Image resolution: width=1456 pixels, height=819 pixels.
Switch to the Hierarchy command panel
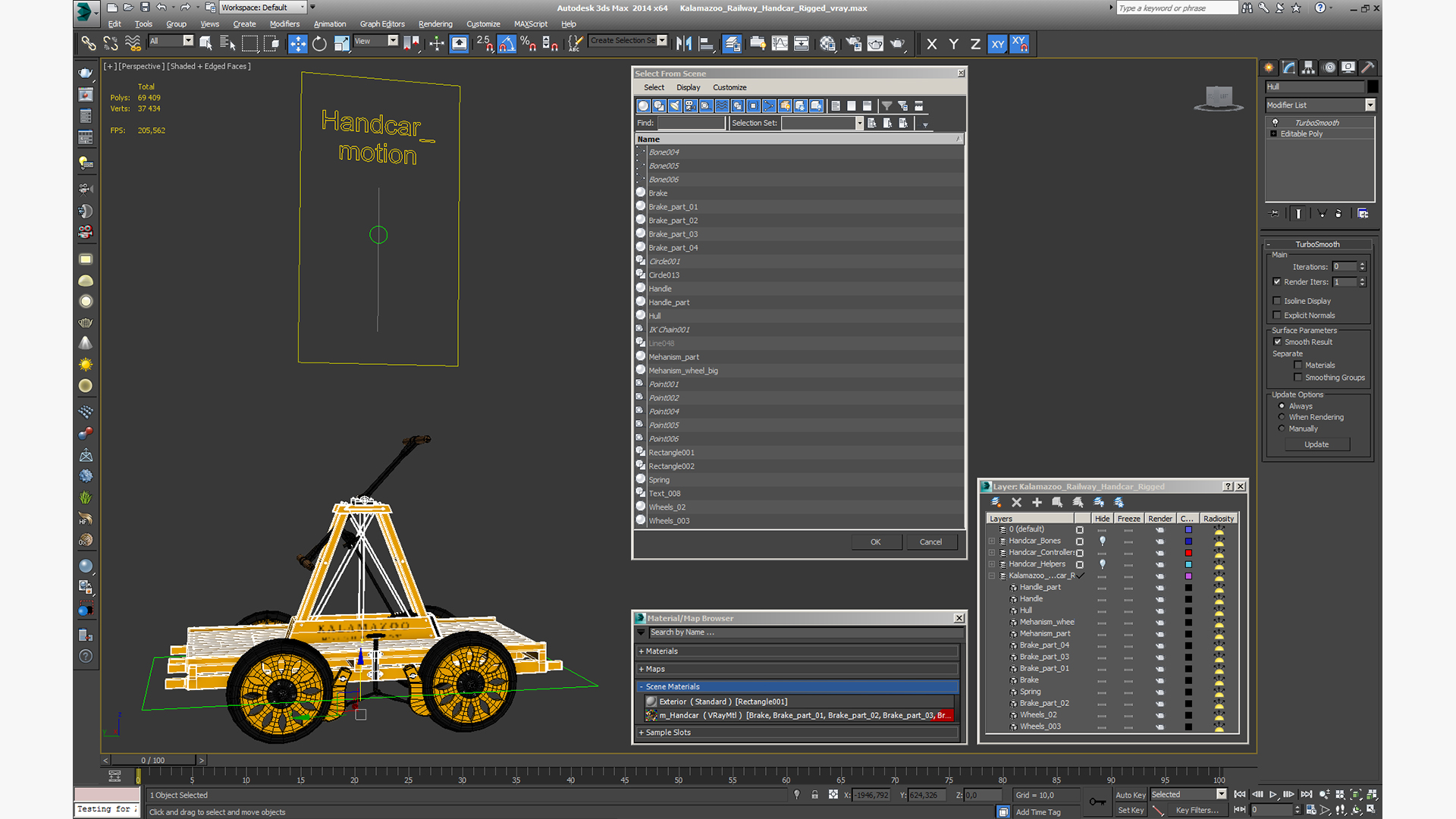coord(1308,67)
